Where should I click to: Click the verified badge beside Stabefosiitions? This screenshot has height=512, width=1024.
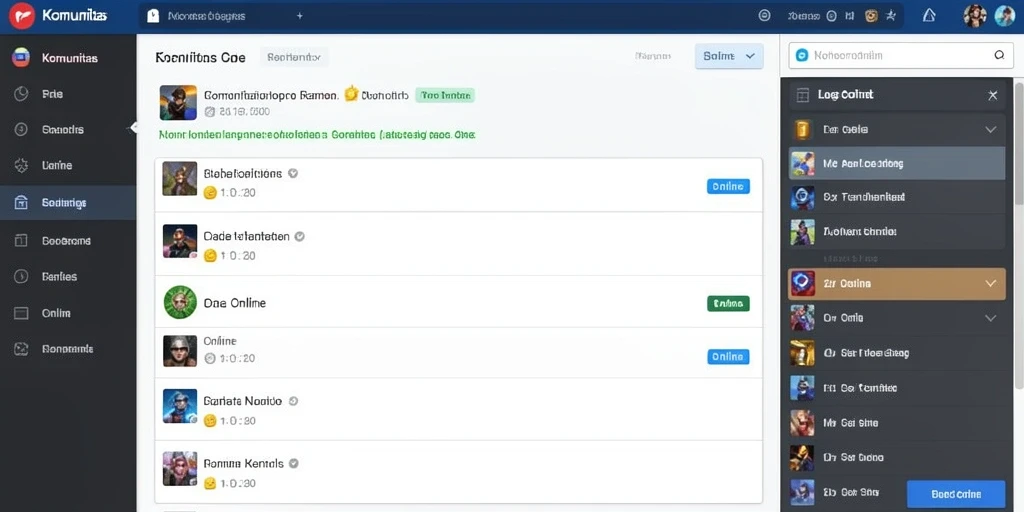293,174
